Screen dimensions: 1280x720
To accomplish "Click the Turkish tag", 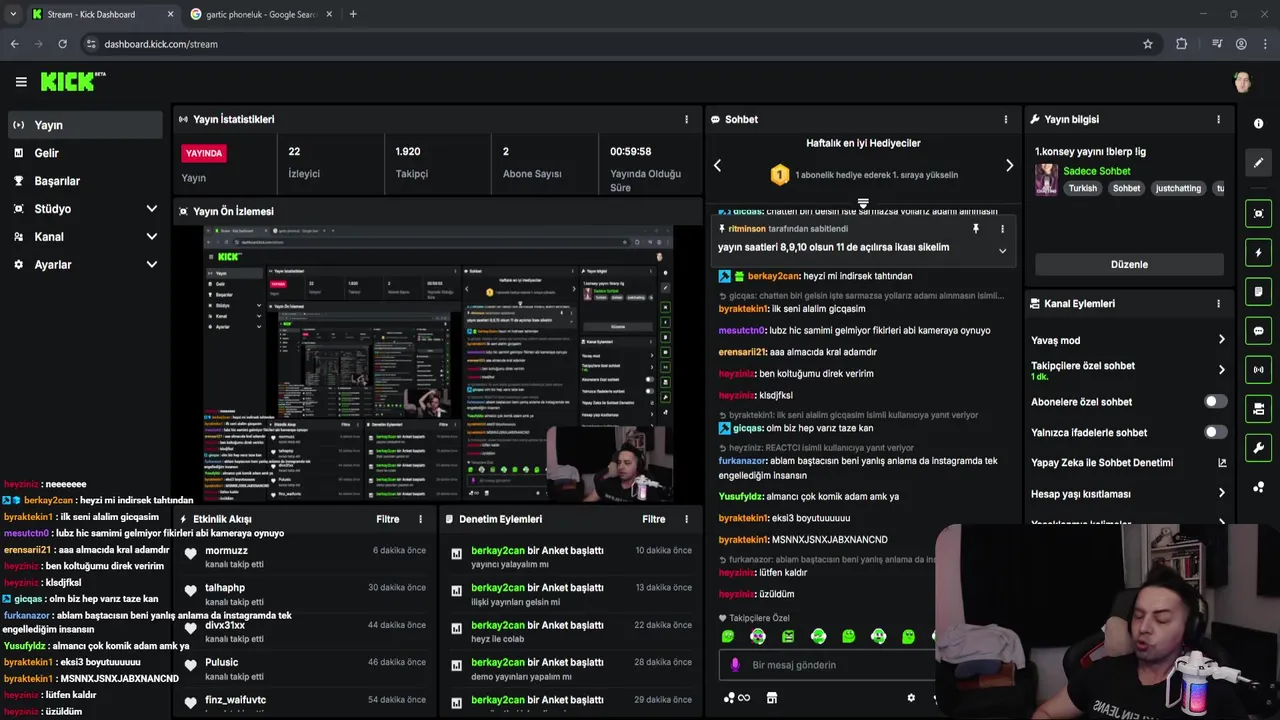I will (1082, 188).
